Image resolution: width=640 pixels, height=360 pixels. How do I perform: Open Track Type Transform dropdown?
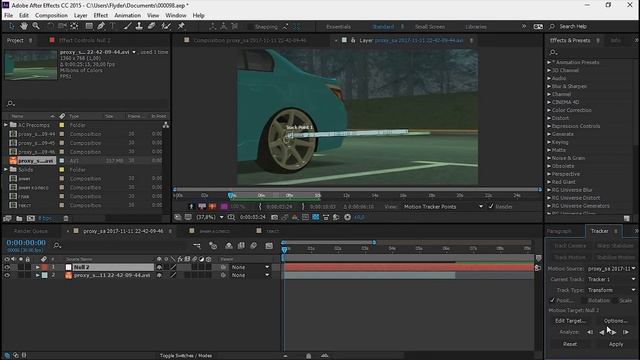611,290
